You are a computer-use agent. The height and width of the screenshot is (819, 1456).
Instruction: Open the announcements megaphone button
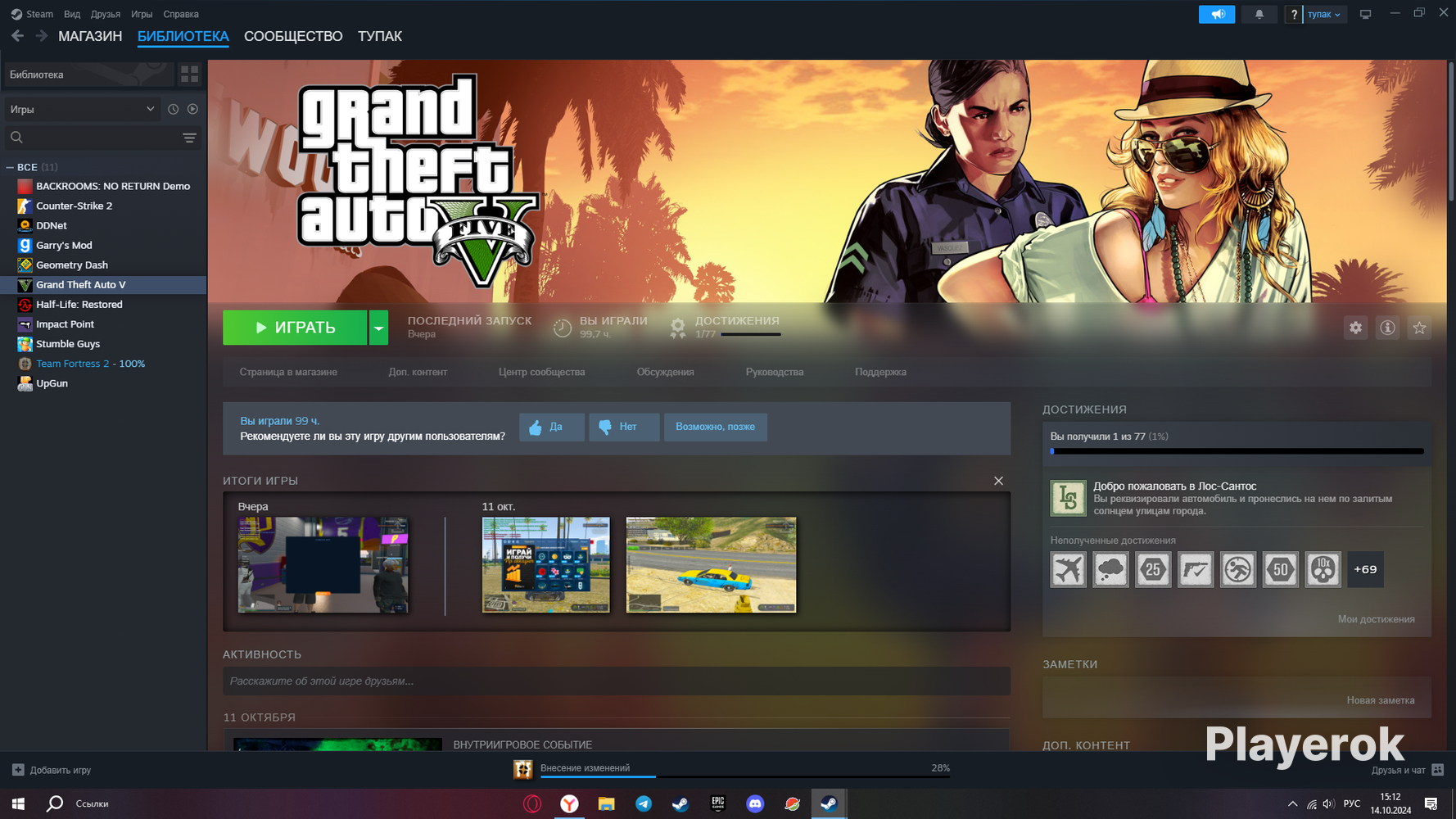pyautogui.click(x=1217, y=14)
